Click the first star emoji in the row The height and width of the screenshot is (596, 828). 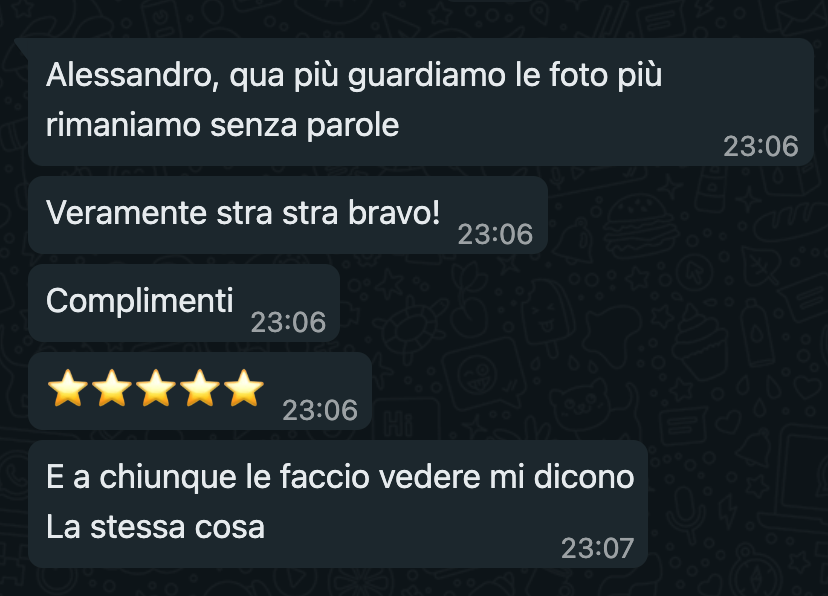pyautogui.click(x=68, y=389)
